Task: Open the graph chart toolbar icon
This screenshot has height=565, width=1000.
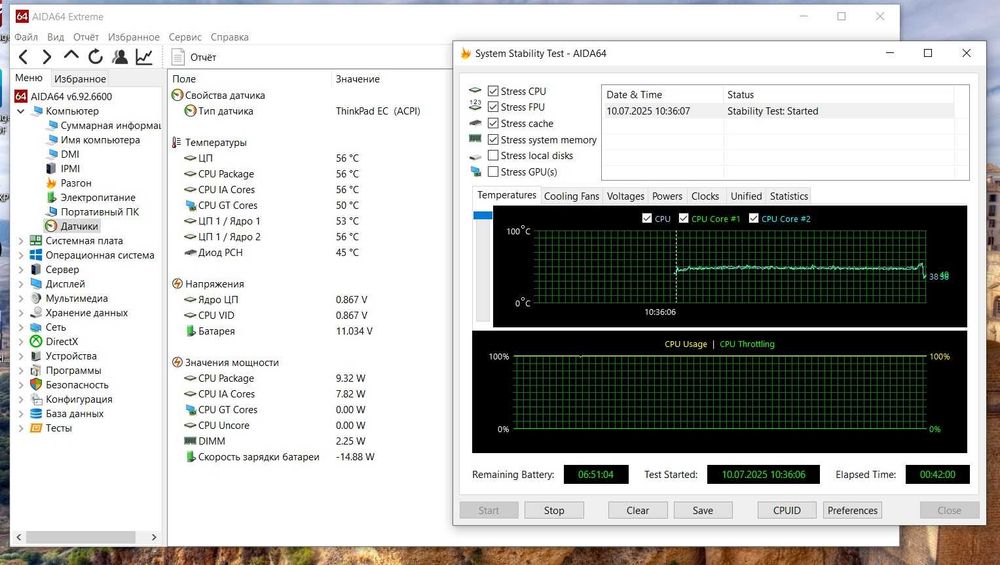Action: click(x=144, y=57)
